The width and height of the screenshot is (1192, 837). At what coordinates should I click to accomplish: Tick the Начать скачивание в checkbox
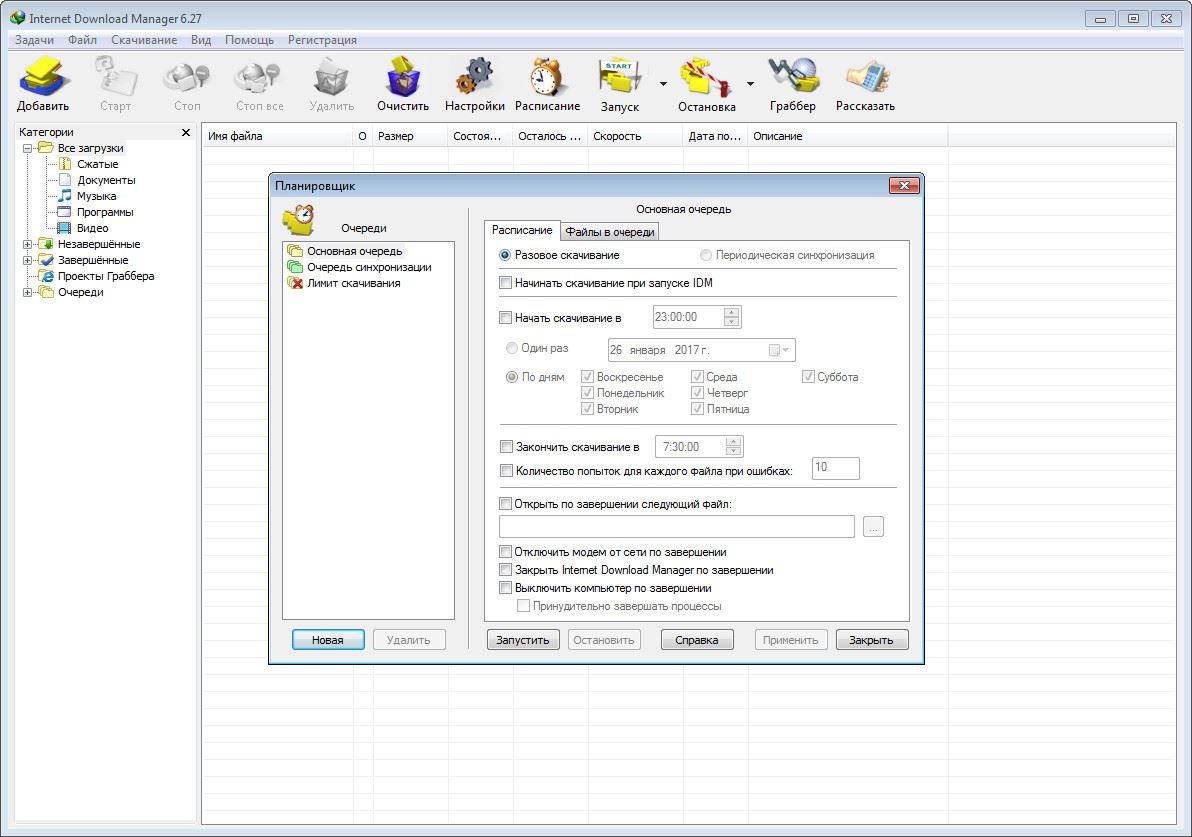[x=506, y=318]
